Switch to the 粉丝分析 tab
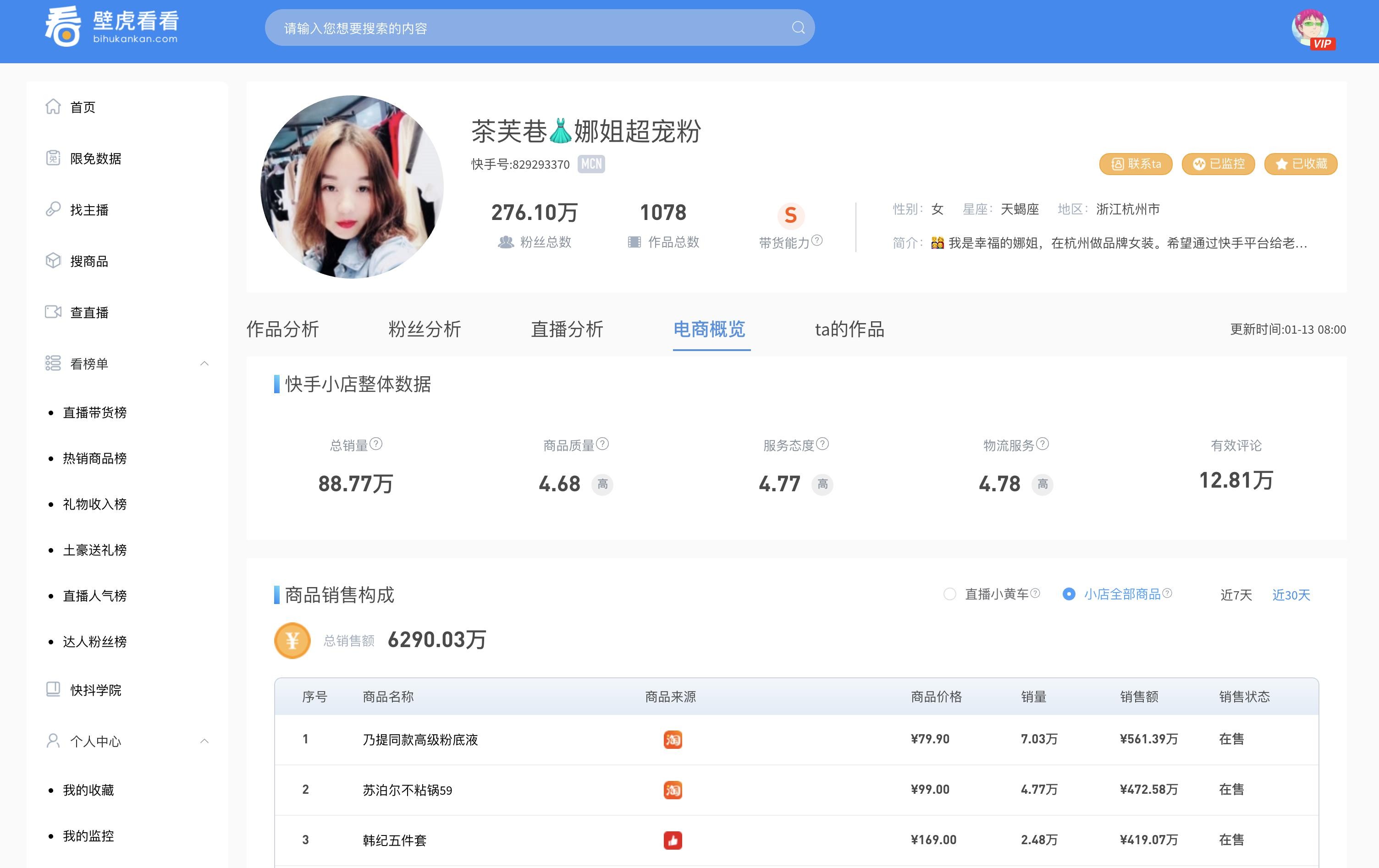The width and height of the screenshot is (1379, 868). point(425,329)
